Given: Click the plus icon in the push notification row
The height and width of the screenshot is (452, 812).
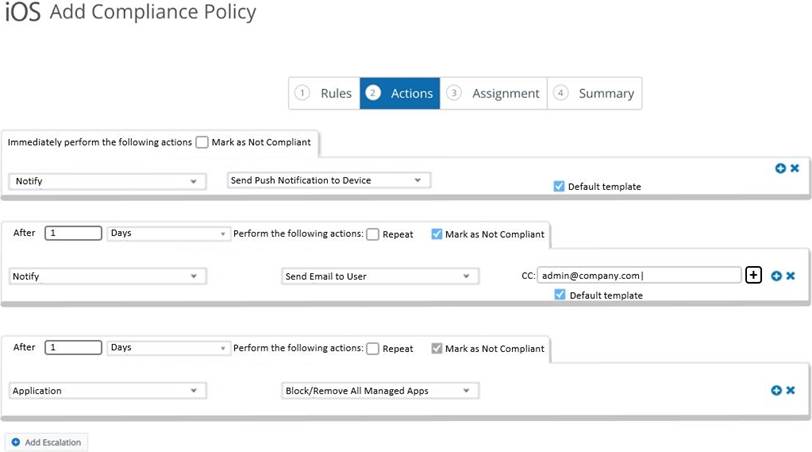Looking at the screenshot, I should click(x=780, y=168).
